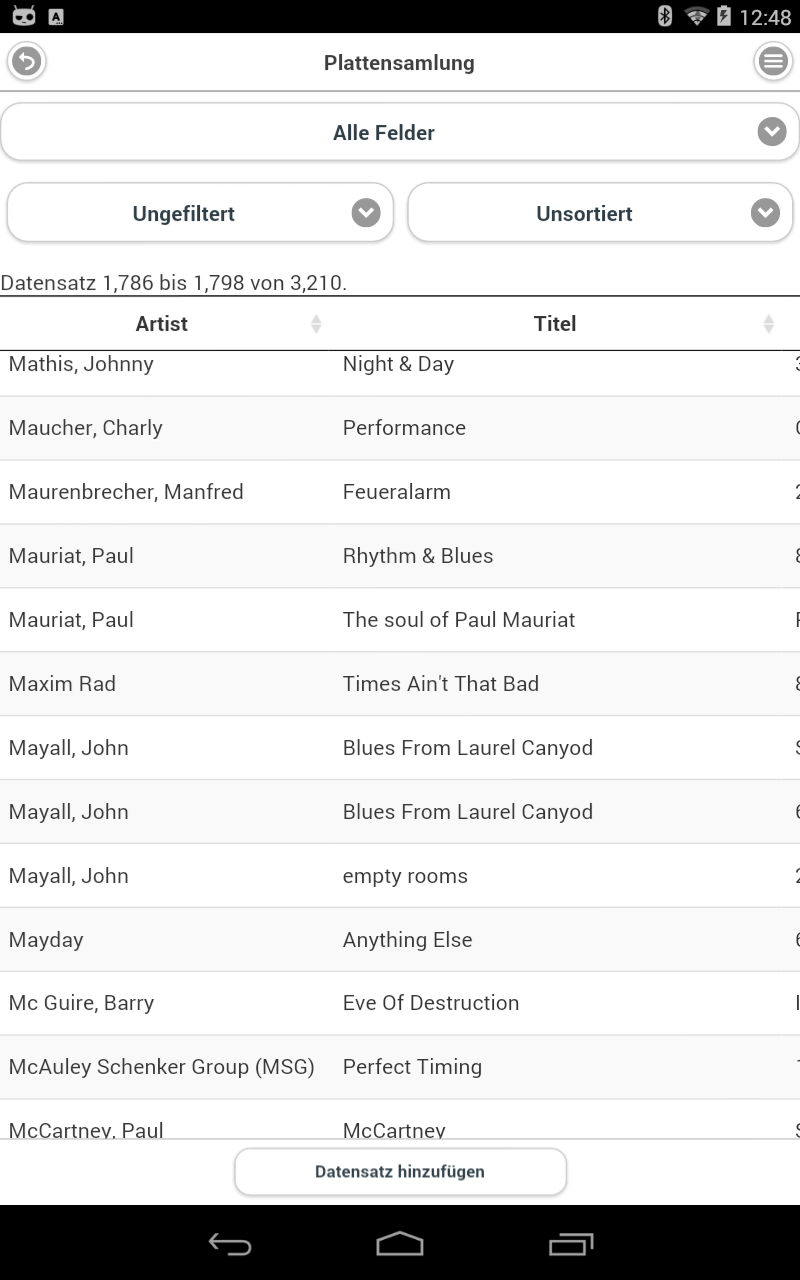Tap the back arrow icon in header
800x1280 pixels.
click(x=27, y=62)
